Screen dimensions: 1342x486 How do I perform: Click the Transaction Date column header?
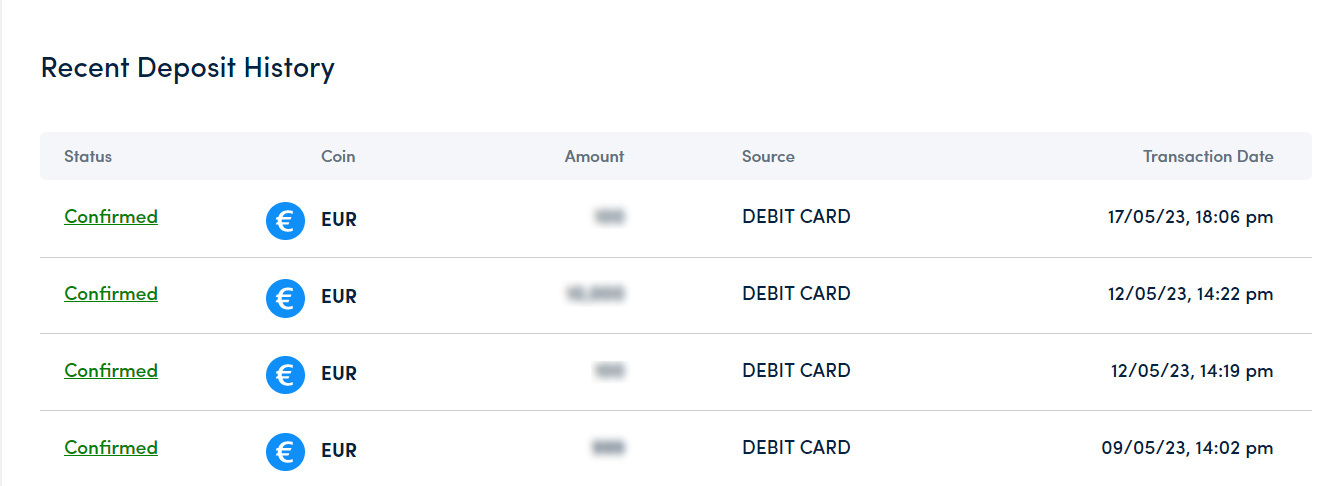(1208, 156)
